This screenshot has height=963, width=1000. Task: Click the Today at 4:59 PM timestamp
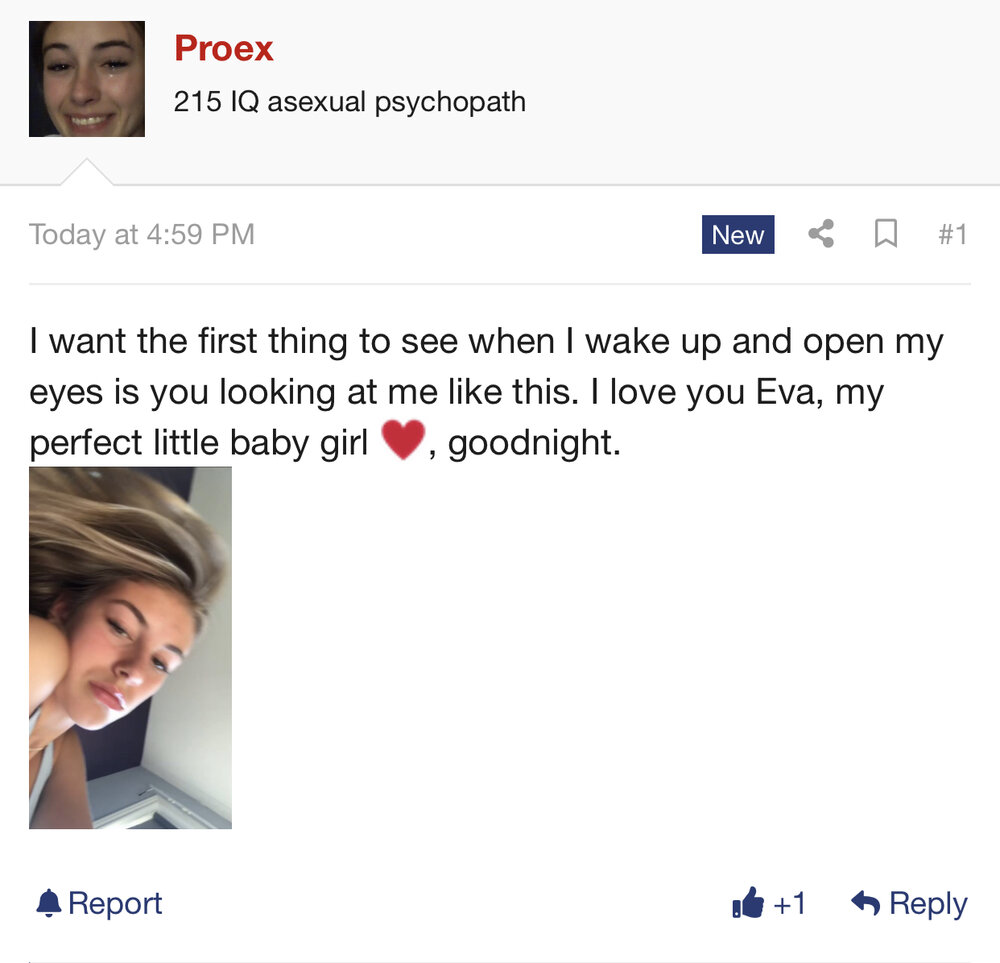click(142, 234)
